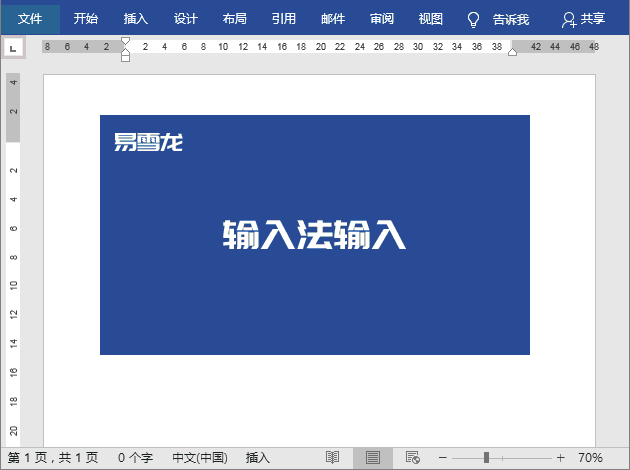630x470 pixels.
Task: Click the word count 0 个字
Action: click(x=135, y=458)
